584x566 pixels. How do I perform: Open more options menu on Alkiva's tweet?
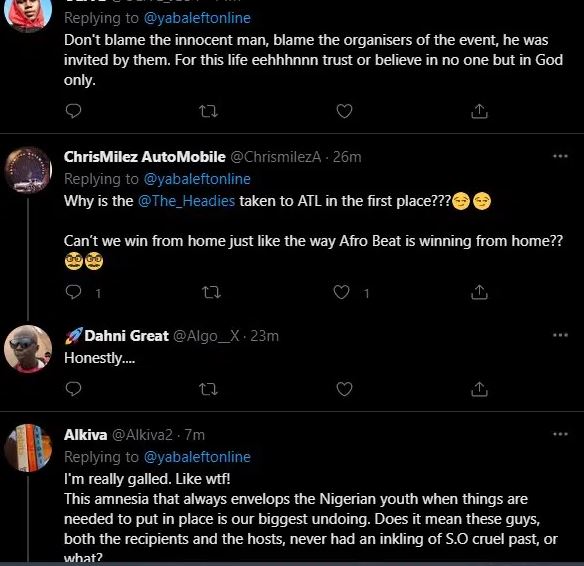pos(560,434)
